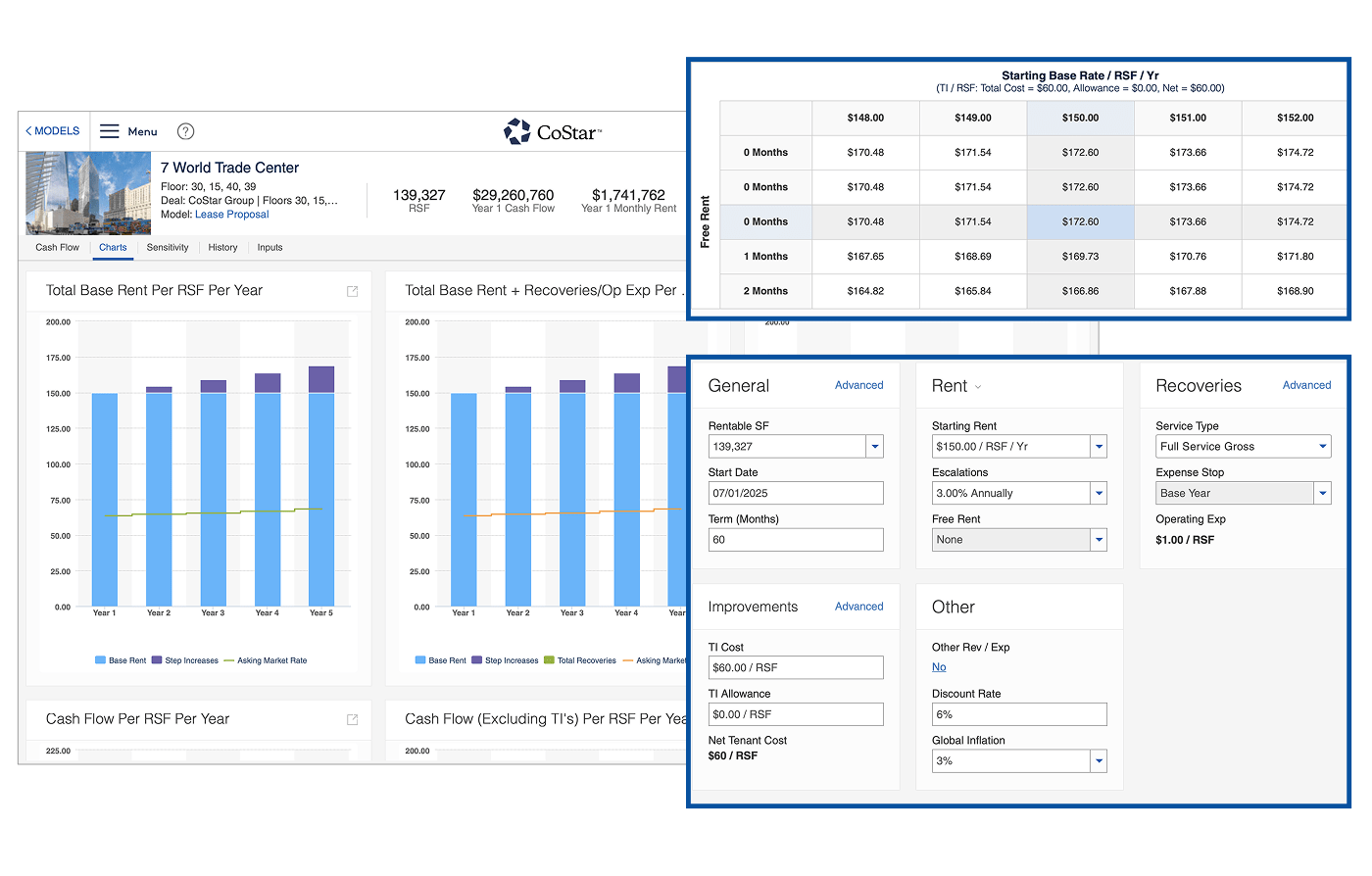The height and width of the screenshot is (876, 1372).
Task: Toggle Base Rent legend in first chart
Action: coord(121,660)
